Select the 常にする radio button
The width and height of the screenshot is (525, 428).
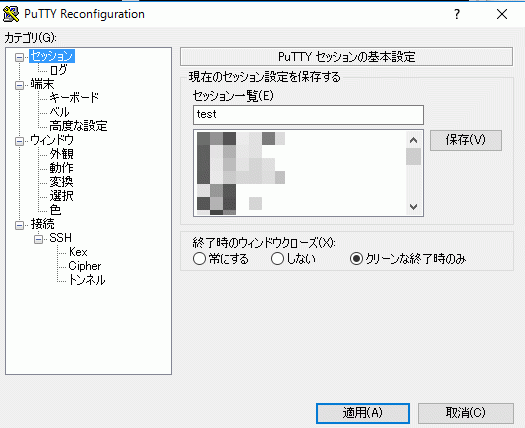pyautogui.click(x=199, y=259)
